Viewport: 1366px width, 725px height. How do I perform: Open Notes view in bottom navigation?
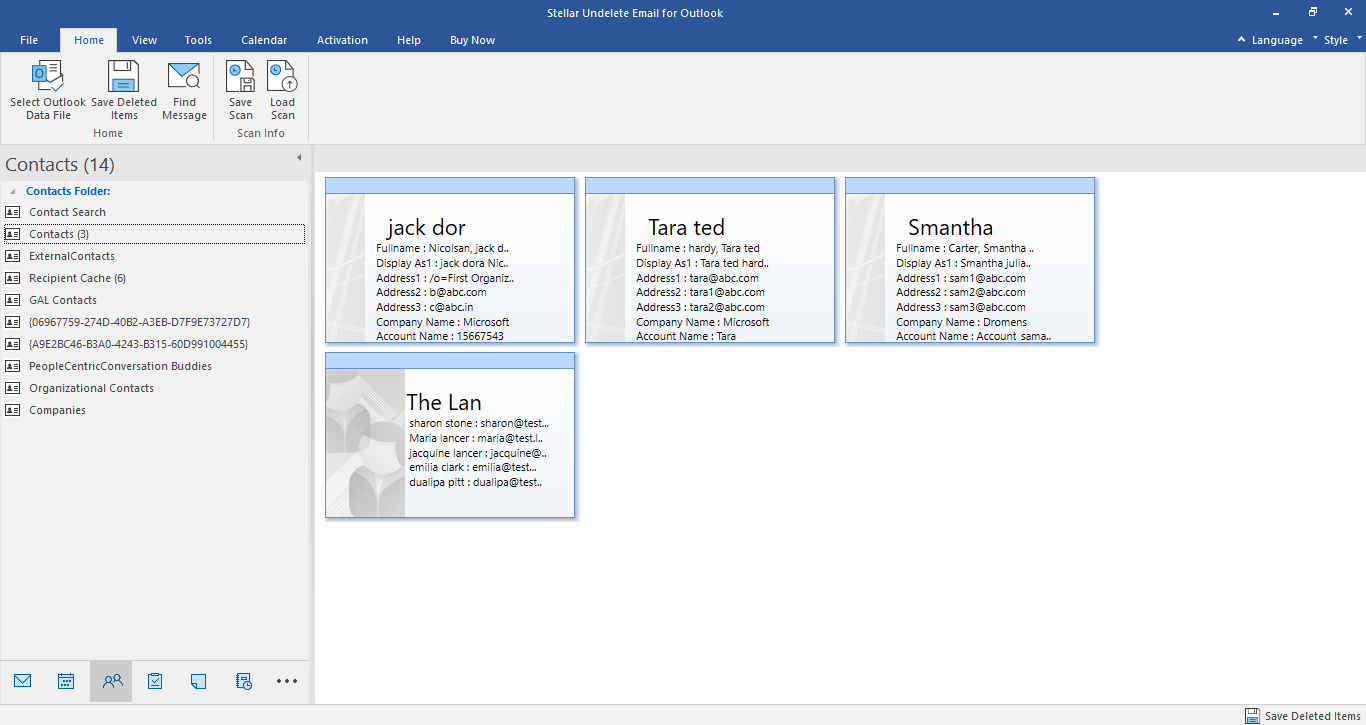(x=198, y=681)
